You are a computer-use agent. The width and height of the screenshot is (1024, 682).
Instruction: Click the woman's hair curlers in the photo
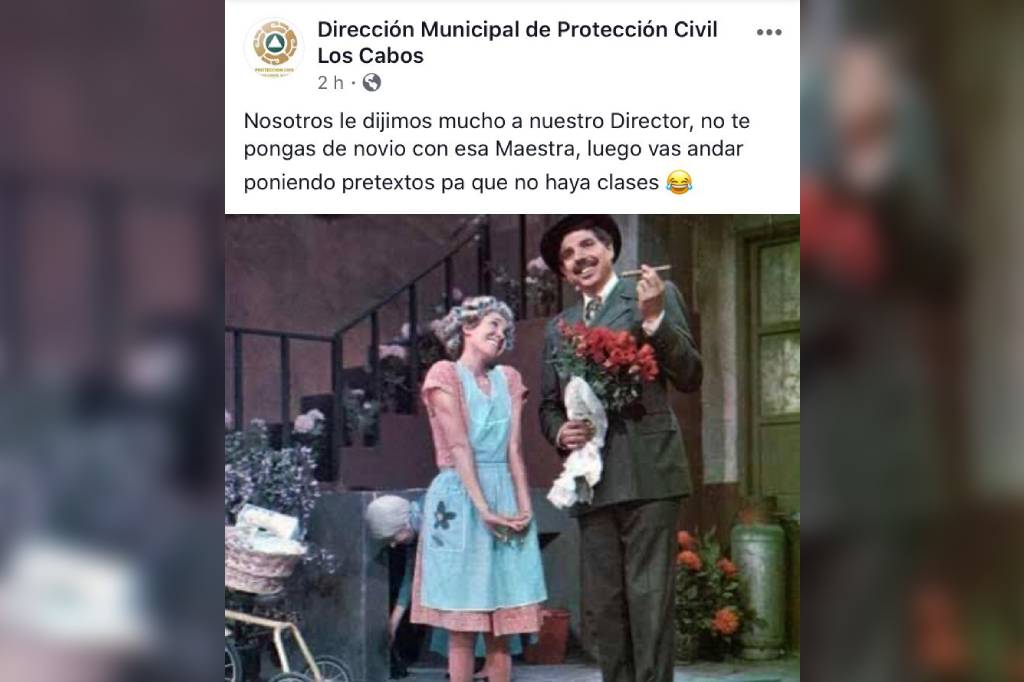tap(475, 320)
